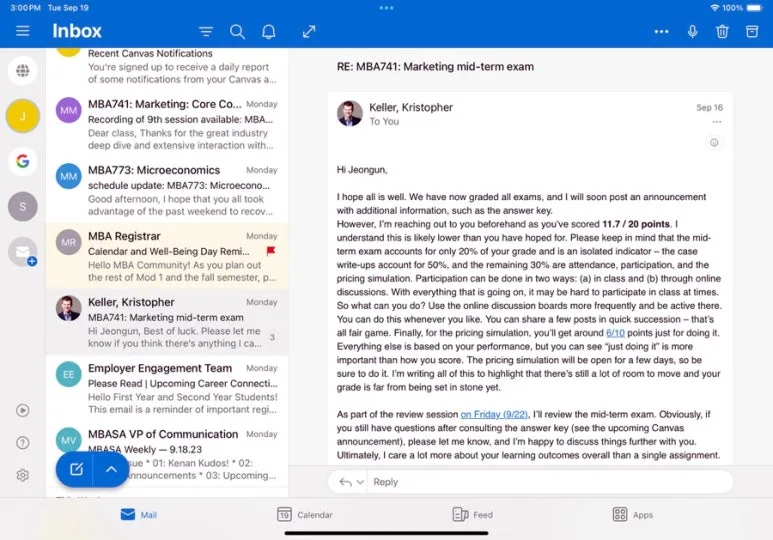Open the 6/10 points link
773x540 pixels.
pyautogui.click(x=615, y=333)
